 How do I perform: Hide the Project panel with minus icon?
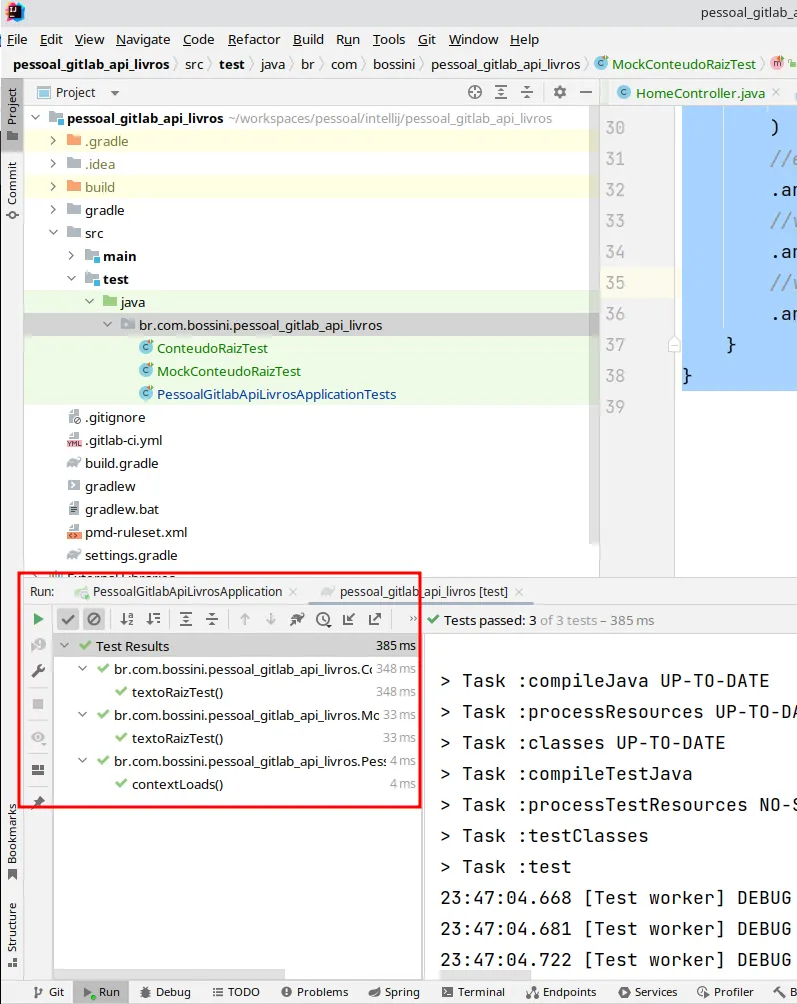586,92
